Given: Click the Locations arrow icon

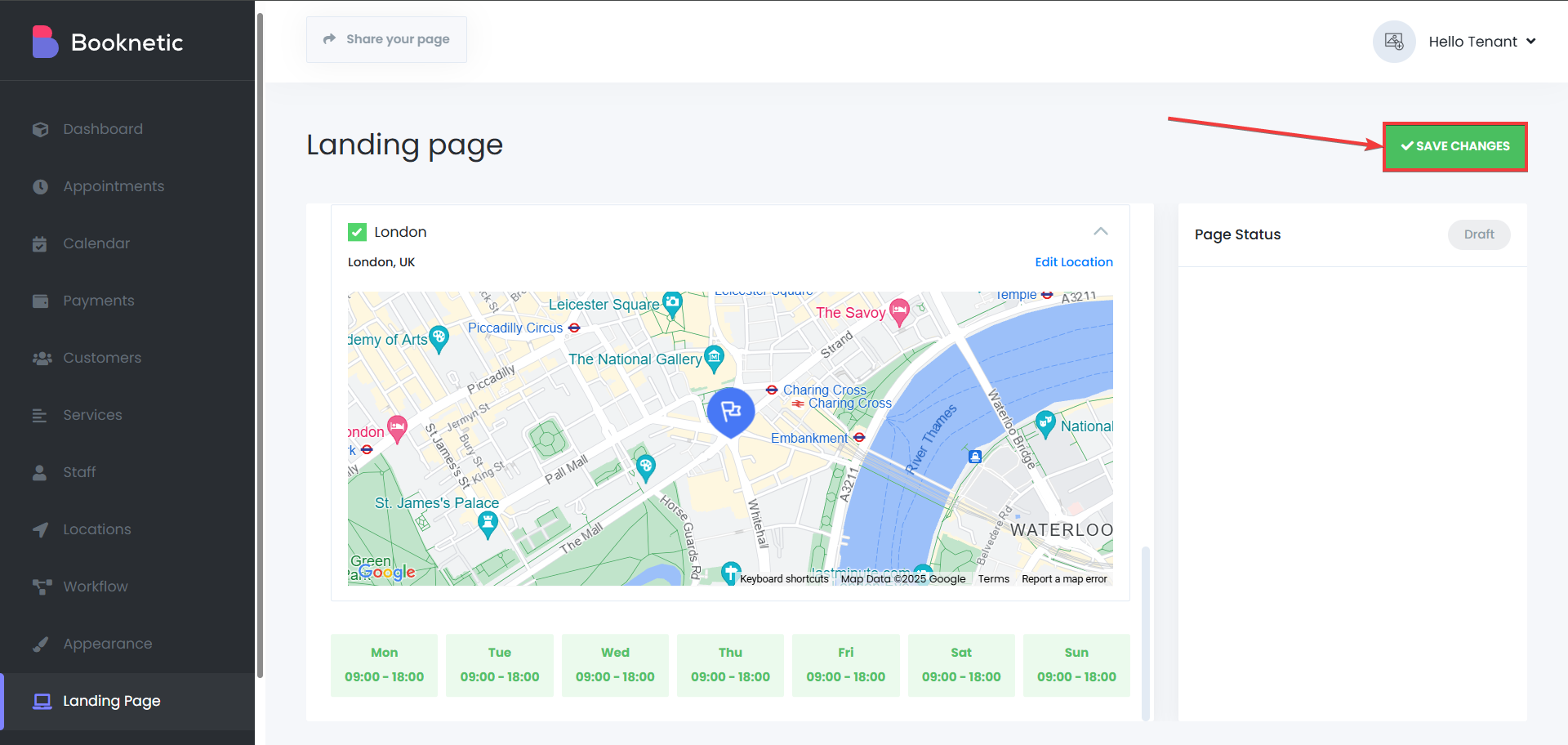Looking at the screenshot, I should click(40, 529).
